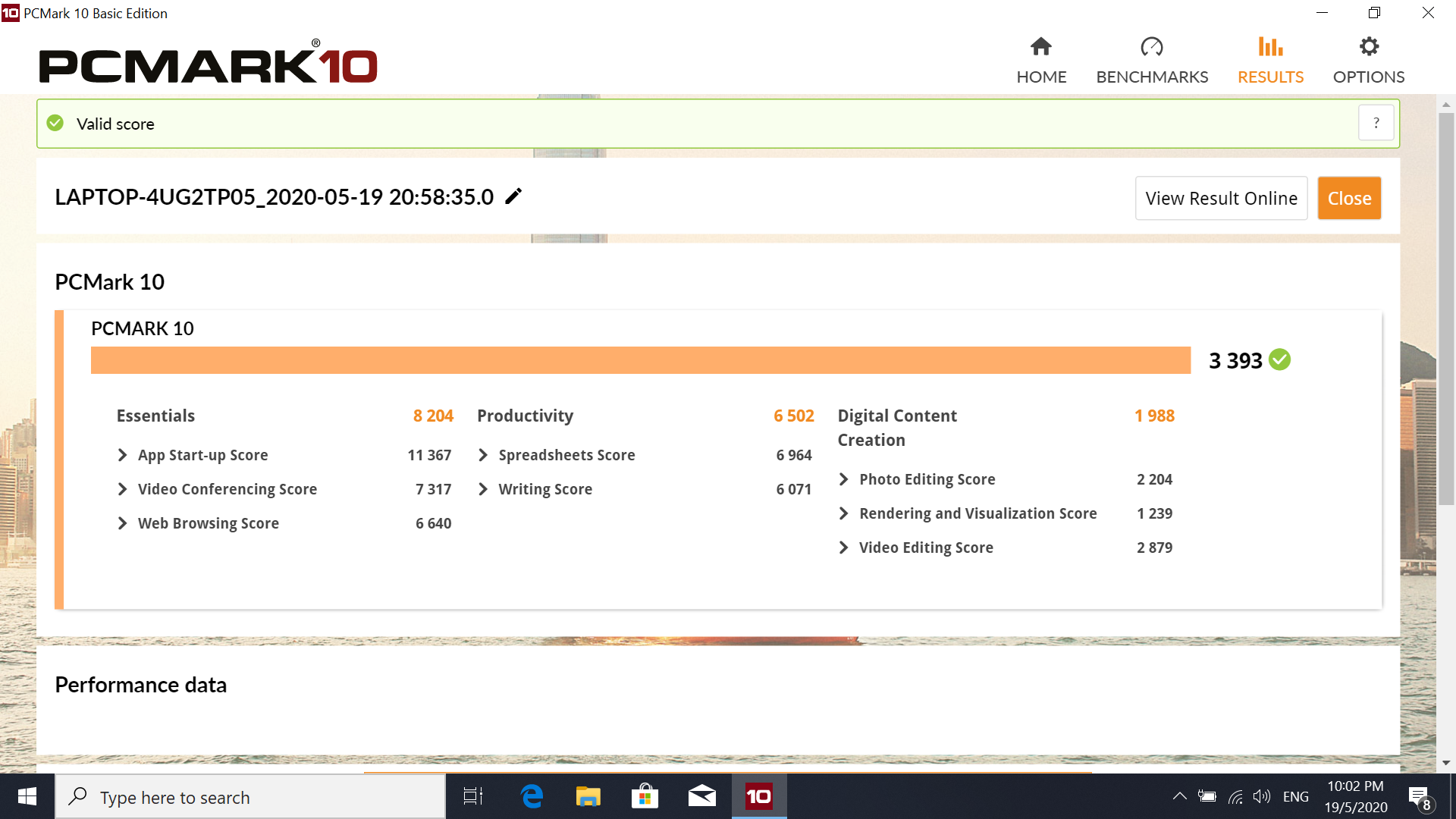This screenshot has height=819, width=1456.
Task: Click the question mark help button
Action: (1376, 123)
